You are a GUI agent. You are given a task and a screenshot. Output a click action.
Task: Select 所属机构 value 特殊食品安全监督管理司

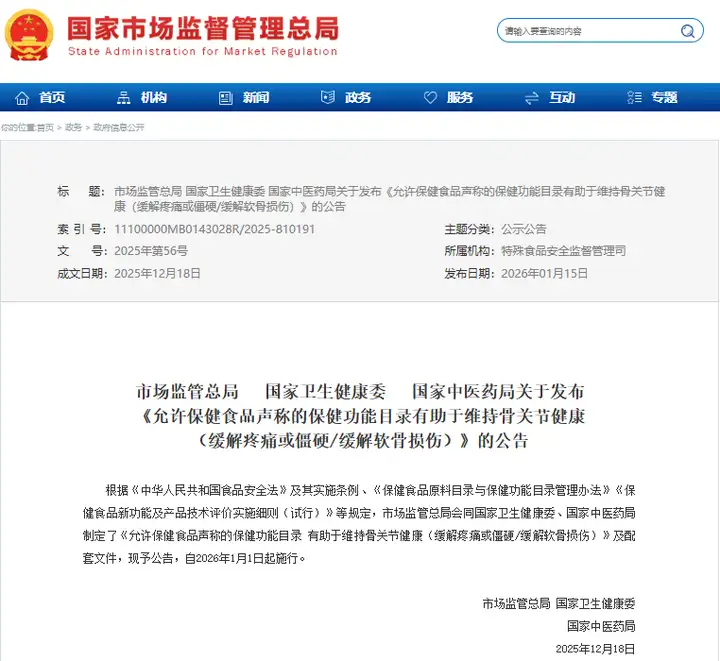(x=563, y=251)
